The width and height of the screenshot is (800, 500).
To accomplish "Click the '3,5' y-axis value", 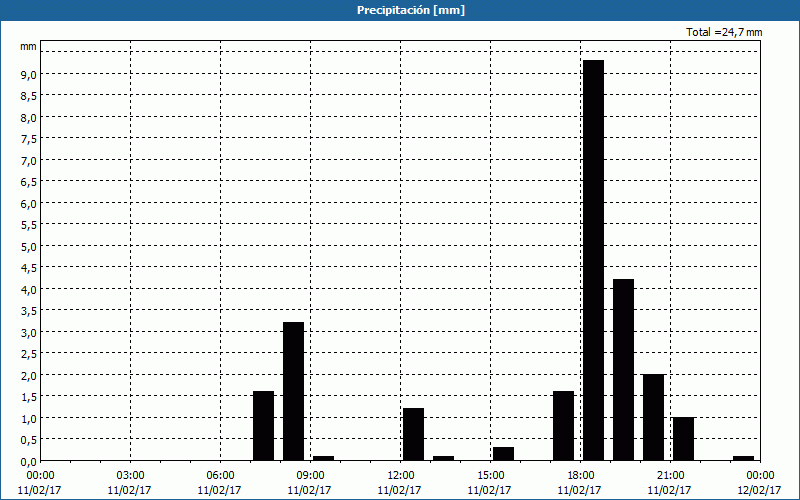I will [x=28, y=311].
